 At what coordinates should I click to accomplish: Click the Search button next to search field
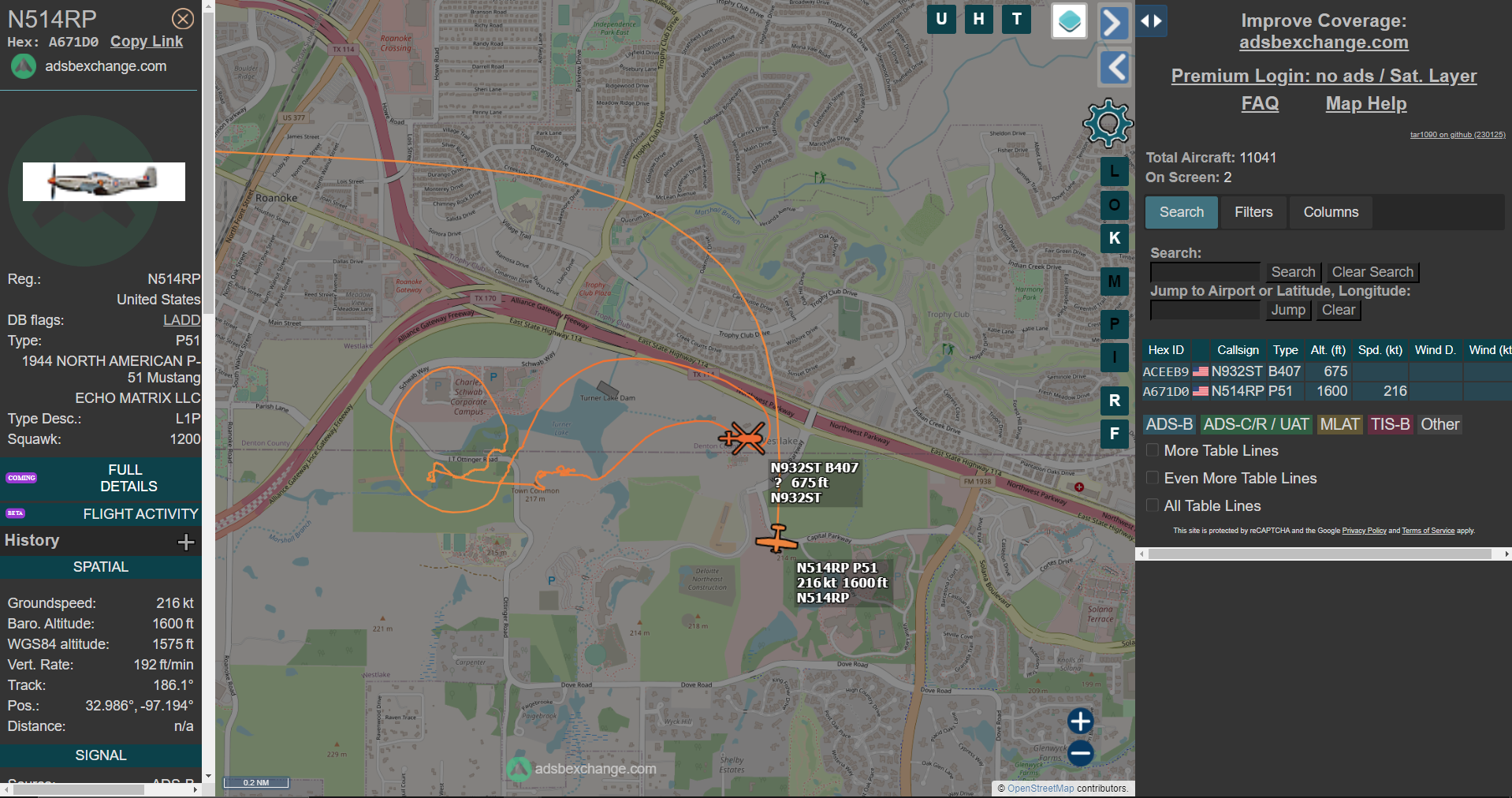click(1293, 272)
